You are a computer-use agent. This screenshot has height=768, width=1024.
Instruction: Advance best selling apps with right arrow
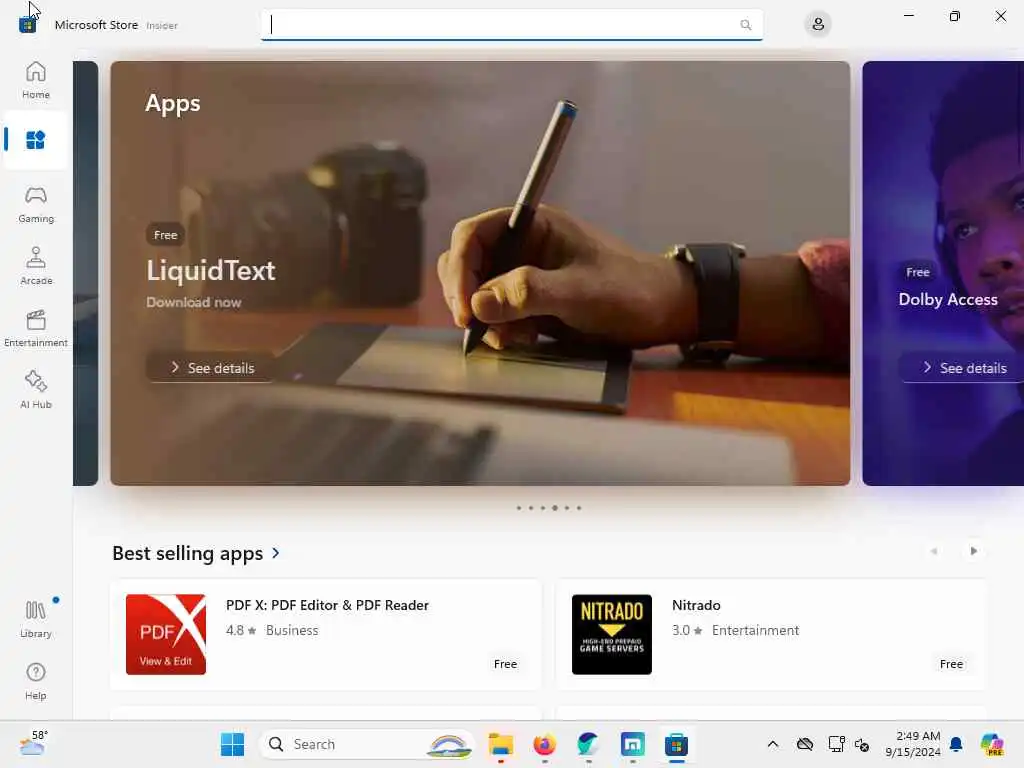[x=973, y=551]
